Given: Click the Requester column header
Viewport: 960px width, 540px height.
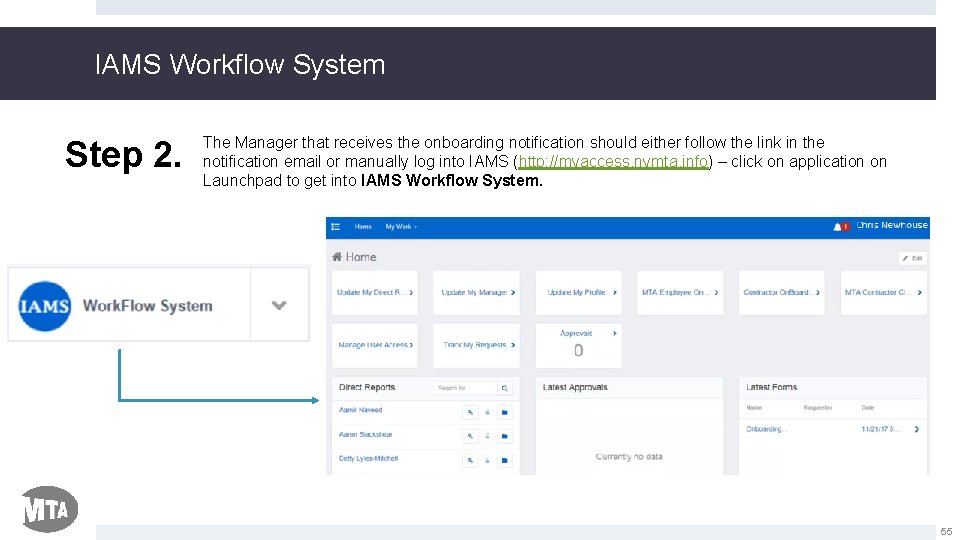Looking at the screenshot, I should (x=818, y=408).
